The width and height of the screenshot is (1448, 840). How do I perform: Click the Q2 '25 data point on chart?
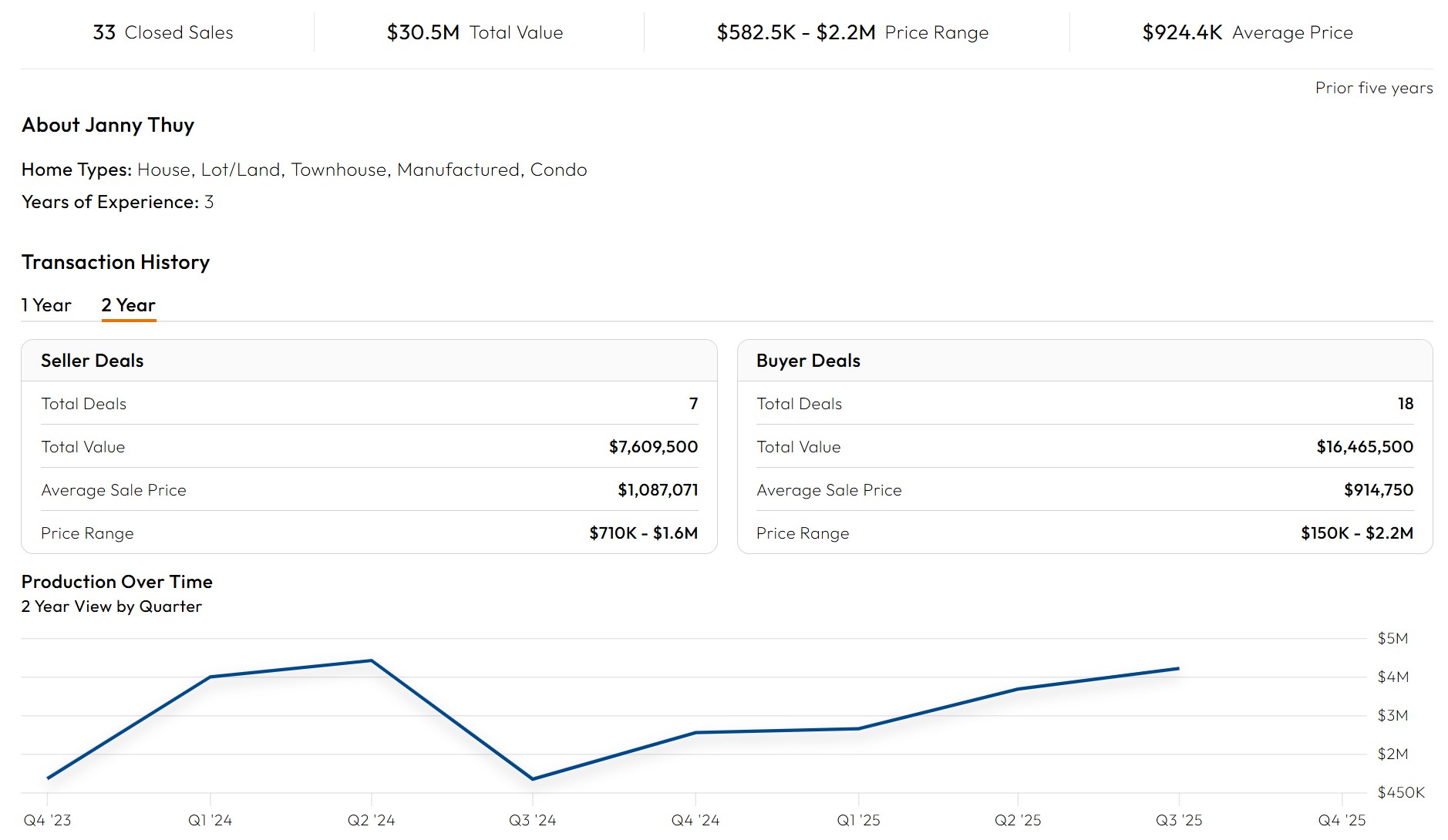[x=1018, y=689]
